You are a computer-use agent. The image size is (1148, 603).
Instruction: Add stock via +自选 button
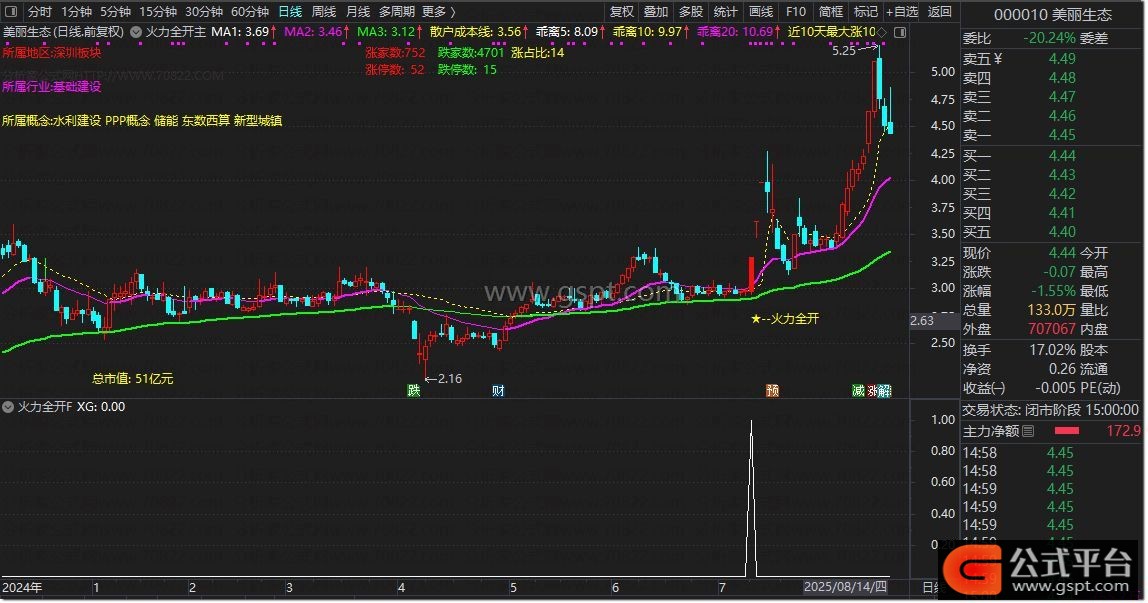tap(902, 12)
